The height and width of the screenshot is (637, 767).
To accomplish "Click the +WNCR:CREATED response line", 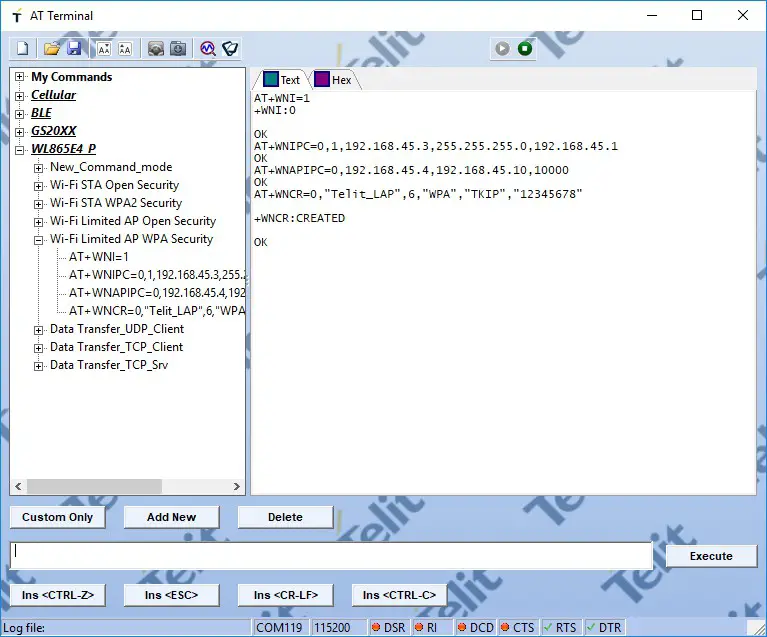I will click(299, 218).
